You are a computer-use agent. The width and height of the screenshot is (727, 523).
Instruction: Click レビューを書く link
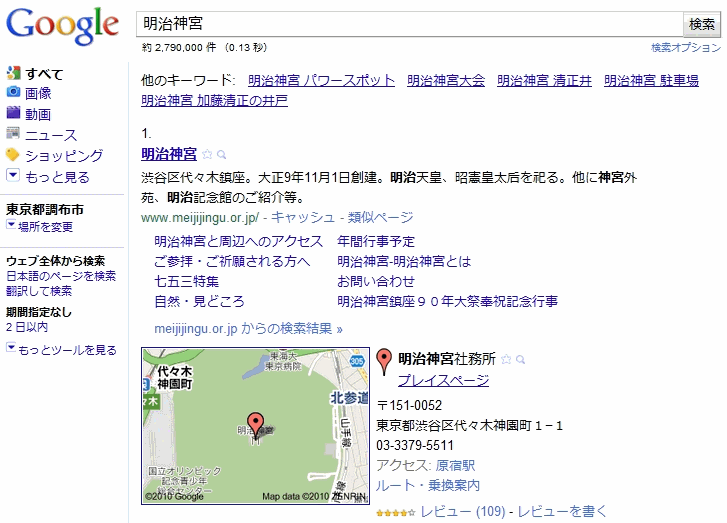coord(562,511)
